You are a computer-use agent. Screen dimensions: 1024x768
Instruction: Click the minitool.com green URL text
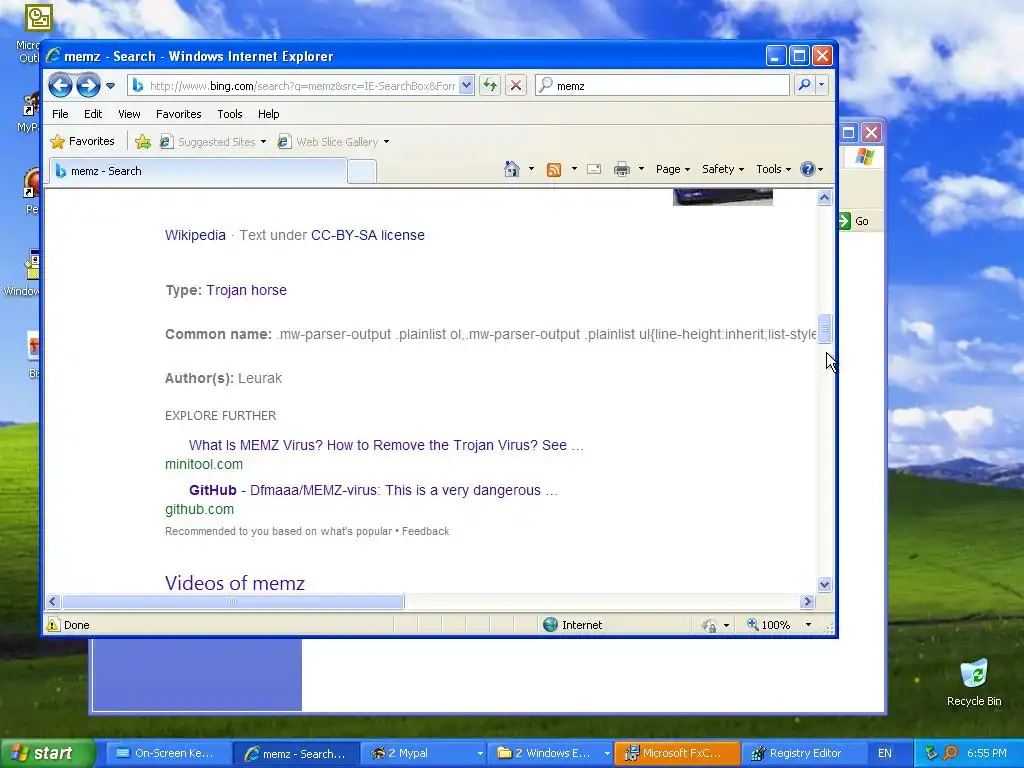pos(204,464)
